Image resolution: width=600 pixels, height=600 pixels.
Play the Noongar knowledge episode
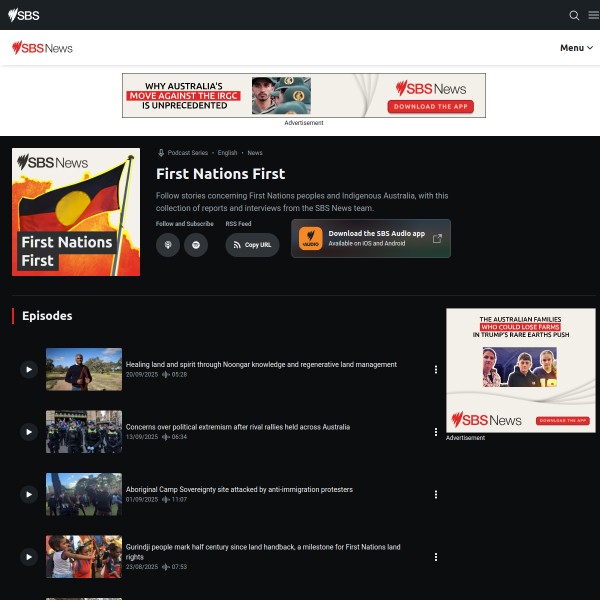[x=28, y=370]
